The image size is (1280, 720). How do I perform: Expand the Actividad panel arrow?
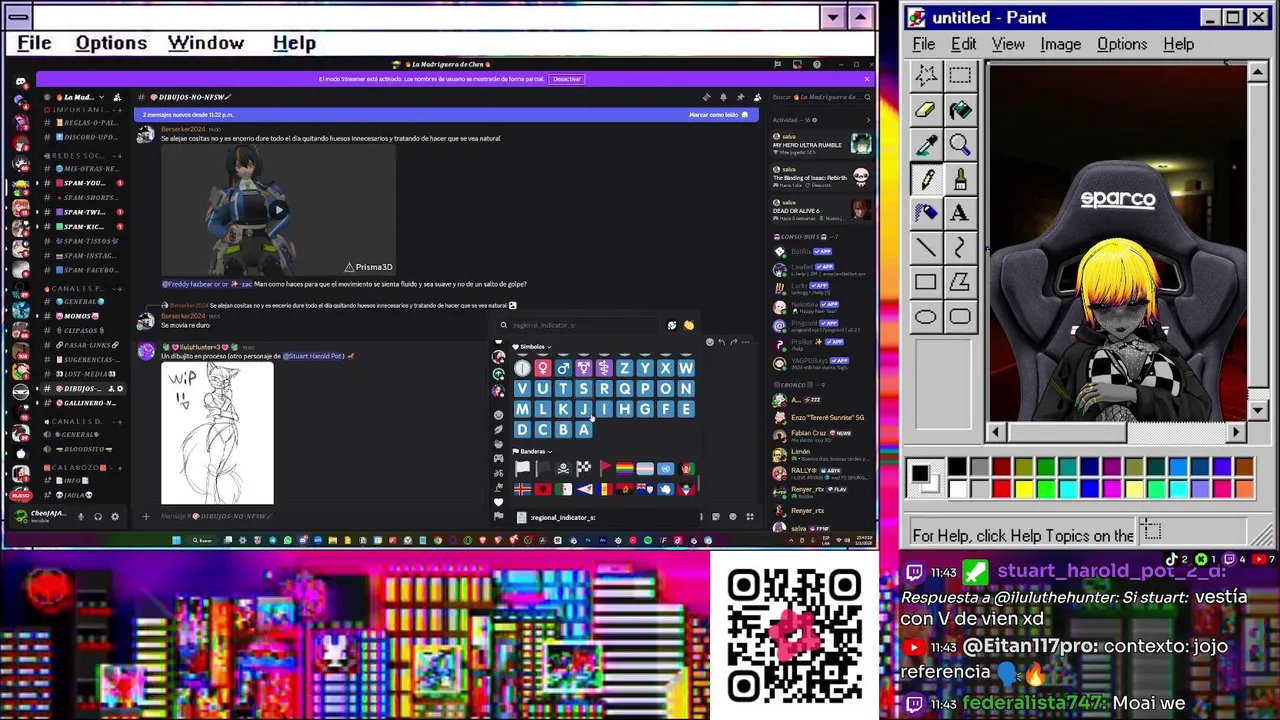[867, 119]
